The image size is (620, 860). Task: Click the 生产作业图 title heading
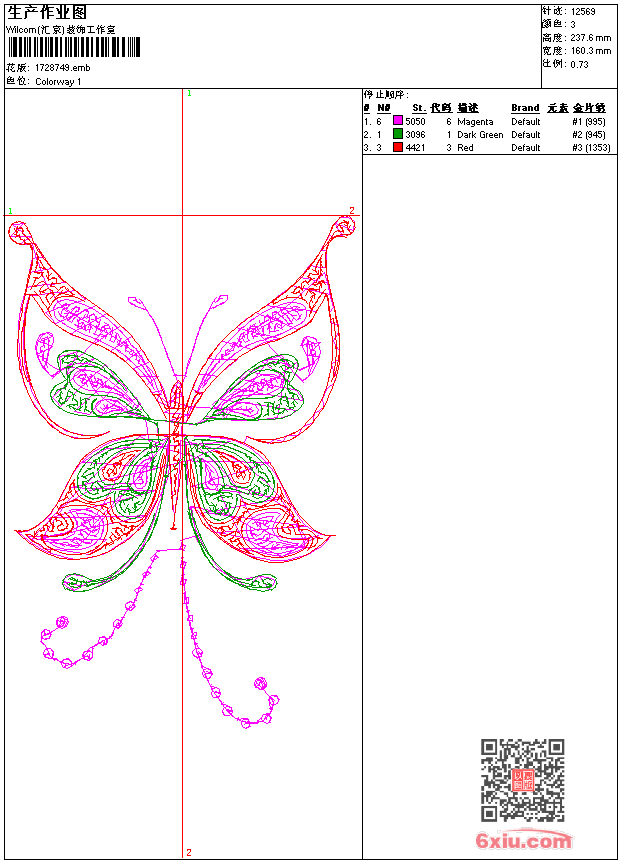(x=47, y=12)
